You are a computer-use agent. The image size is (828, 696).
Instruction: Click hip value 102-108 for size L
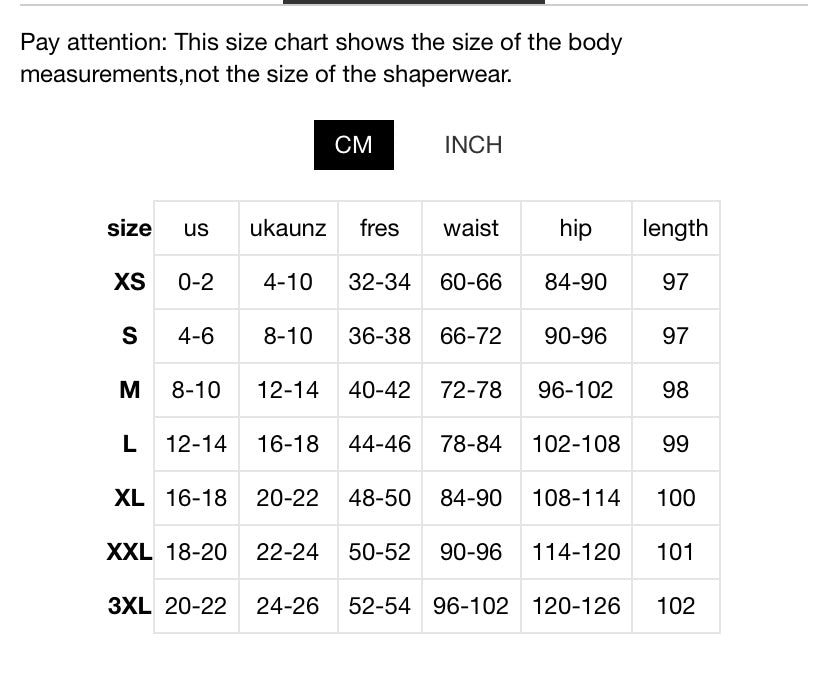point(576,444)
